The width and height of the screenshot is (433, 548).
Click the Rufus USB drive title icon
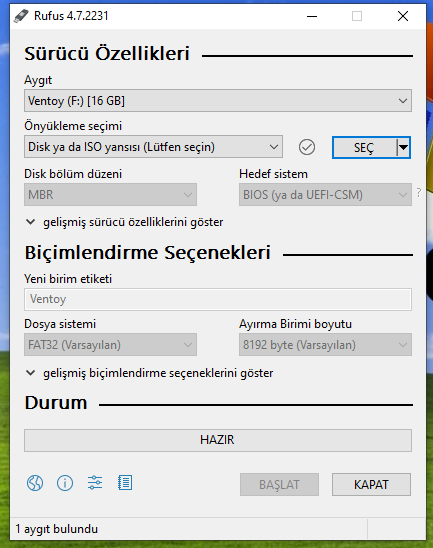(21, 16)
